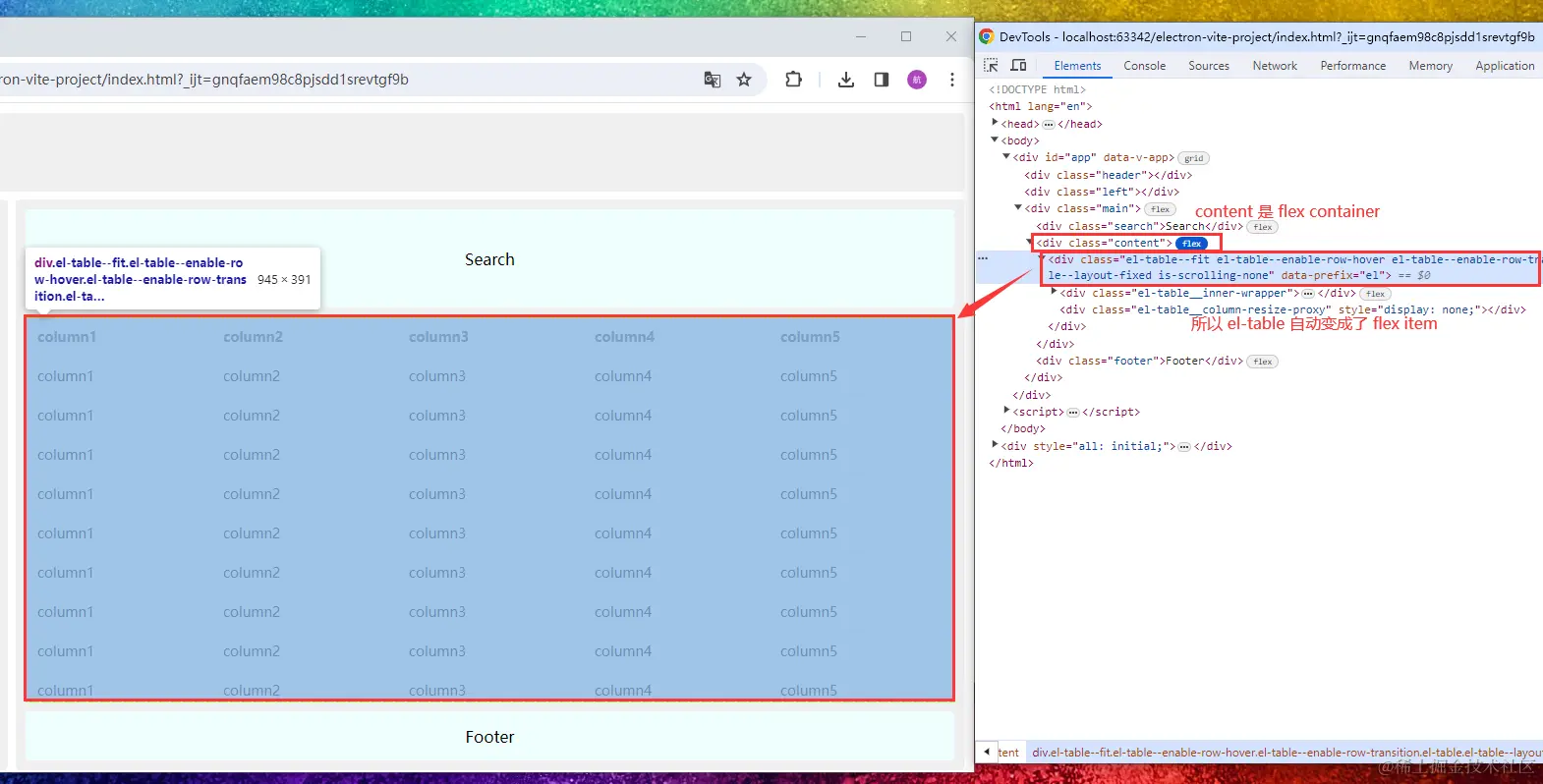
Task: Expand the script ellipsis button
Action: click(x=1073, y=413)
